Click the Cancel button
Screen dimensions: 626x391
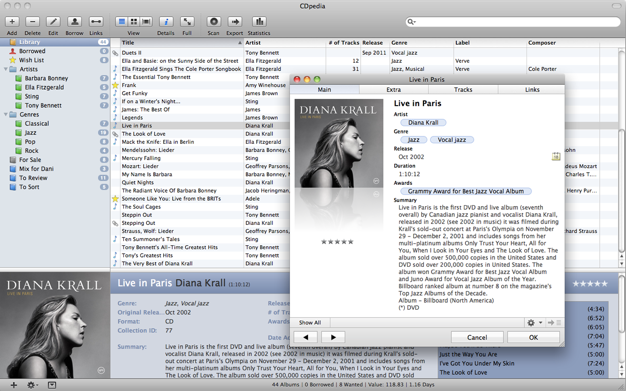477,337
